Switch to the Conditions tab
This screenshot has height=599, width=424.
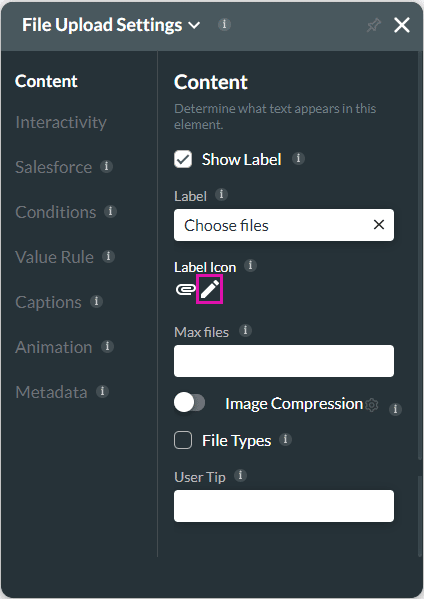(56, 212)
